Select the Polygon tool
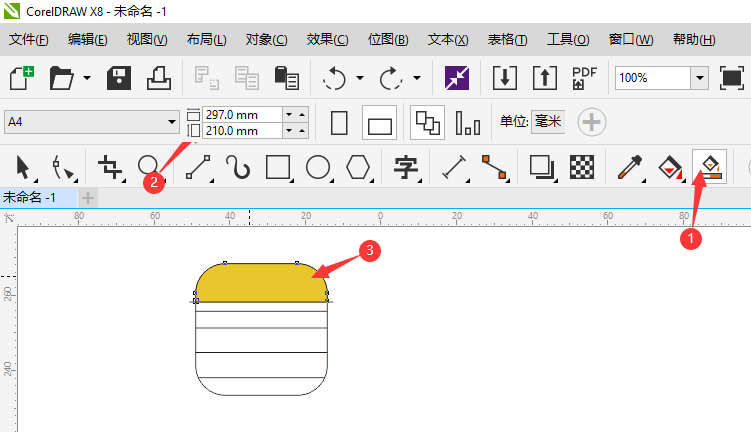The height and width of the screenshot is (432, 751). 357,166
